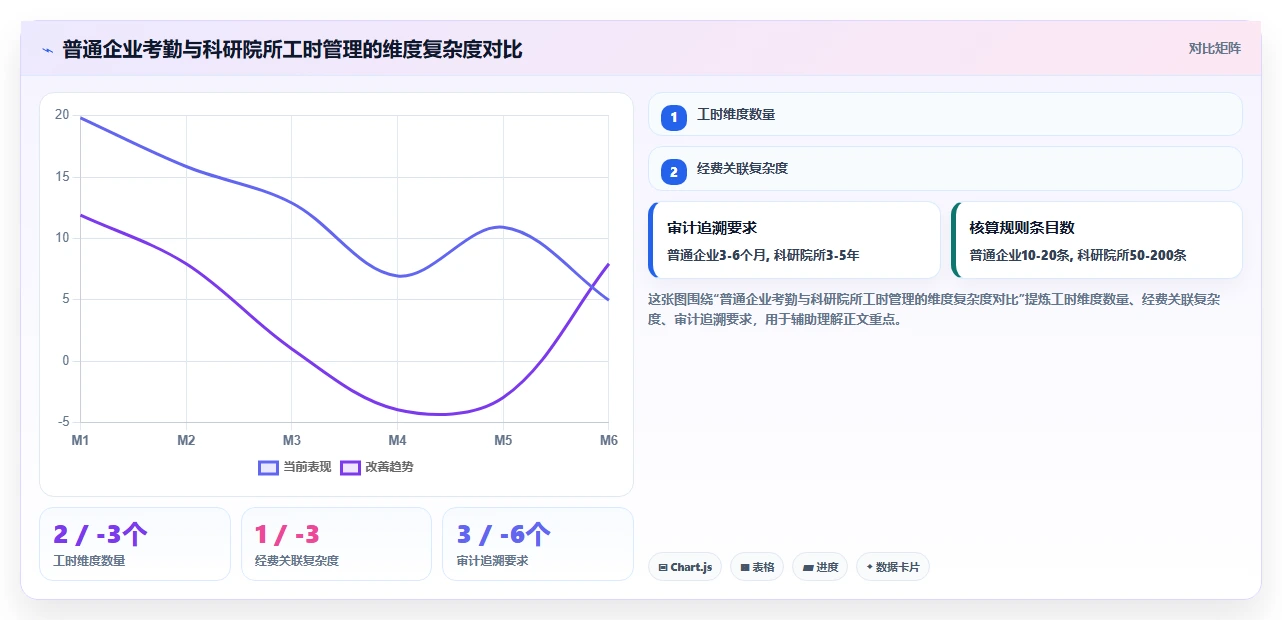Click the blue line's start point at M1
1282x620 pixels.
[81, 118]
